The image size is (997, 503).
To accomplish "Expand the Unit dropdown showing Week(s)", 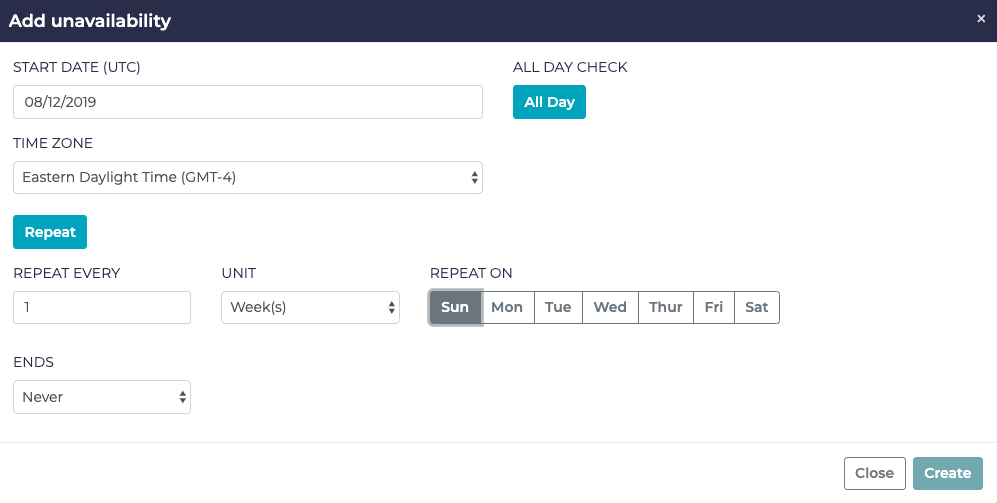I will pos(310,307).
